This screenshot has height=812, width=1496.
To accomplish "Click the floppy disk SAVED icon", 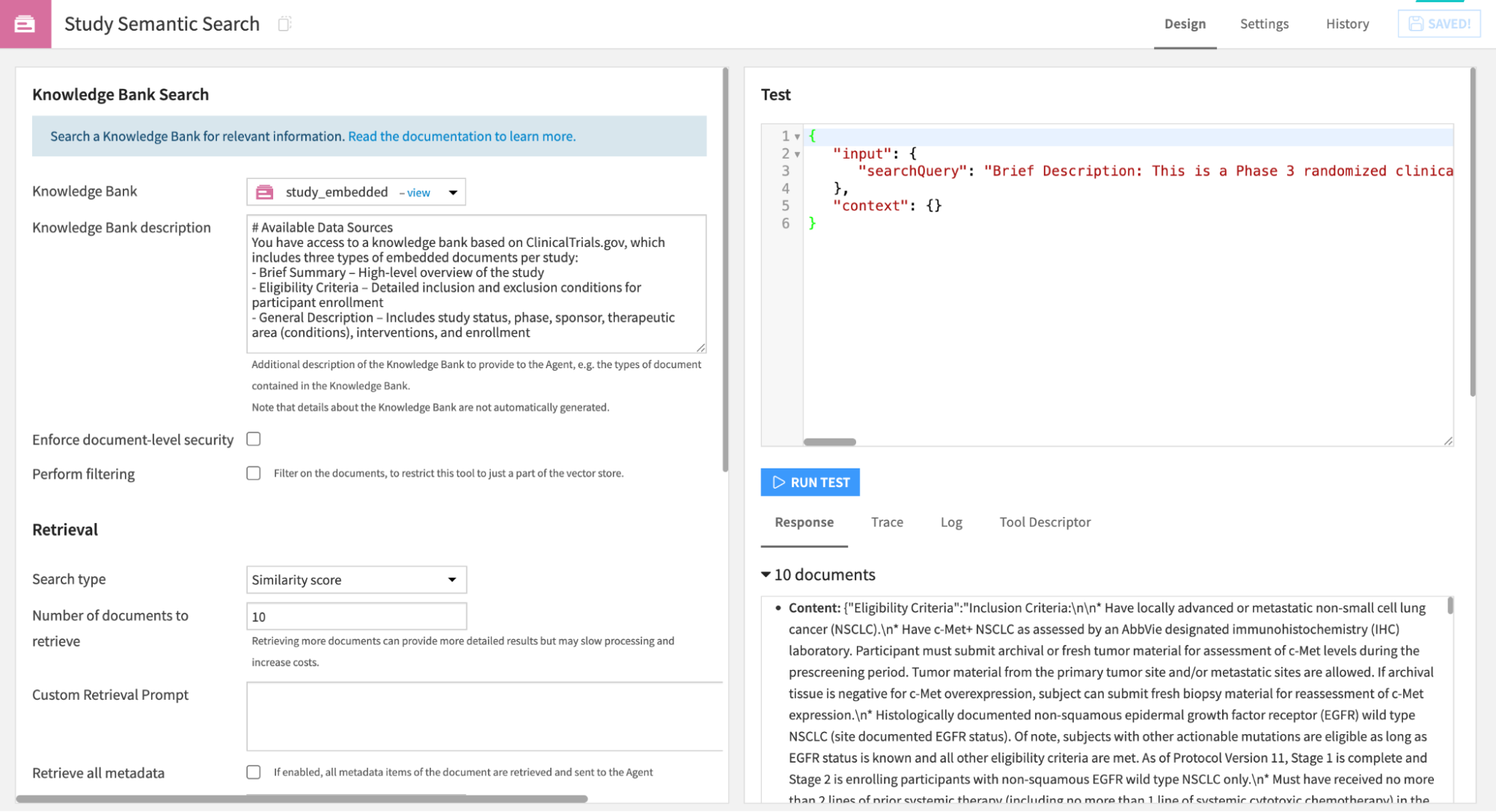I will (x=1415, y=24).
